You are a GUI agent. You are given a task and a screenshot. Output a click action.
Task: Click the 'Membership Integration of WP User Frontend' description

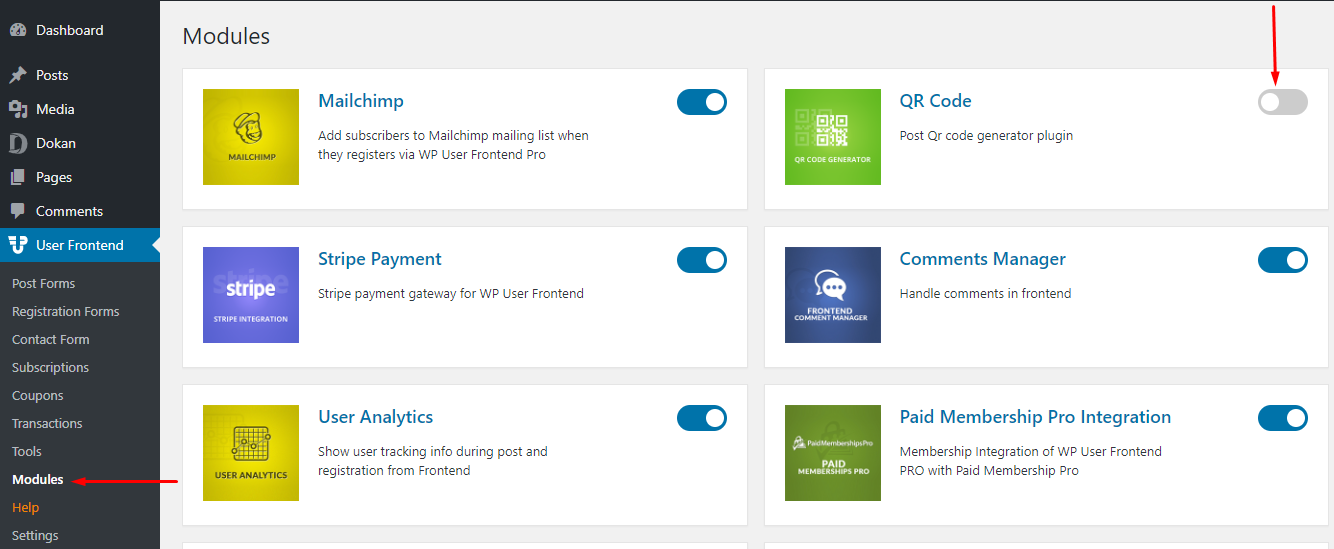1031,461
